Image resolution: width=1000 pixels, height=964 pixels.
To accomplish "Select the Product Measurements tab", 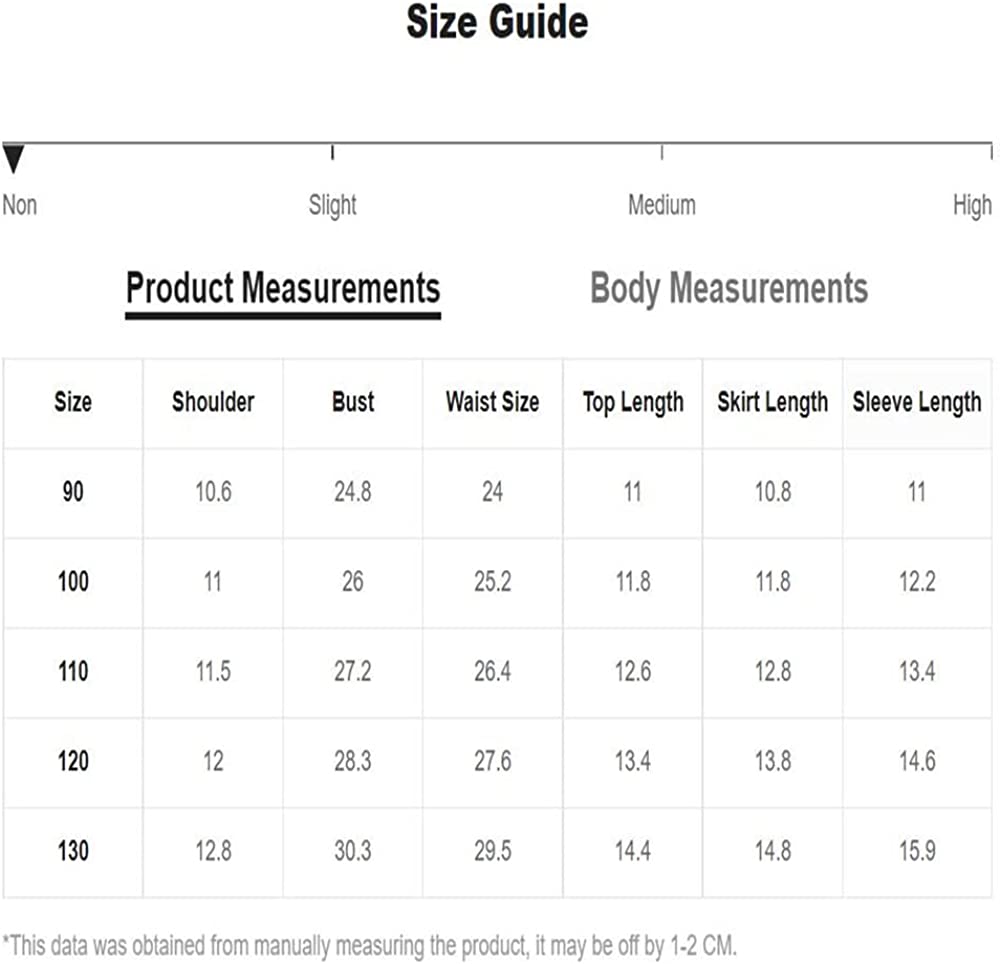I will 283,288.
